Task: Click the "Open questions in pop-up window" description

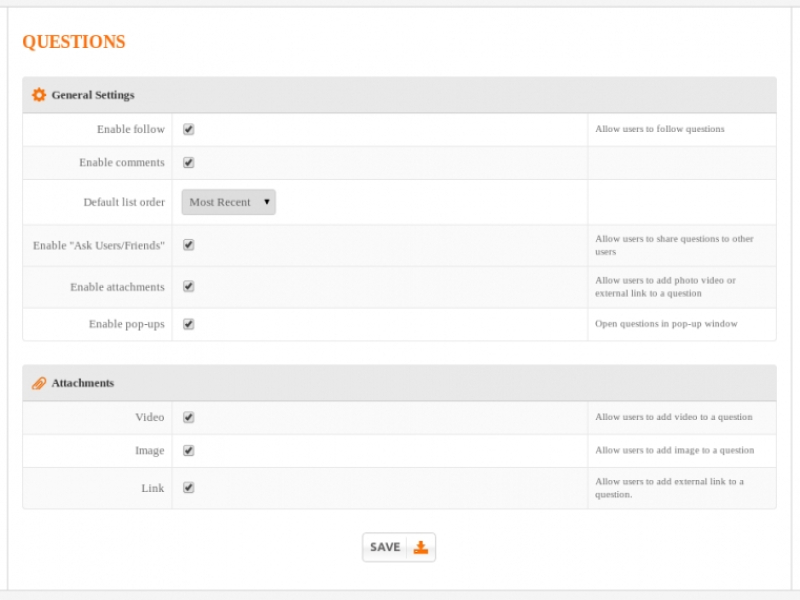Action: click(x=666, y=324)
